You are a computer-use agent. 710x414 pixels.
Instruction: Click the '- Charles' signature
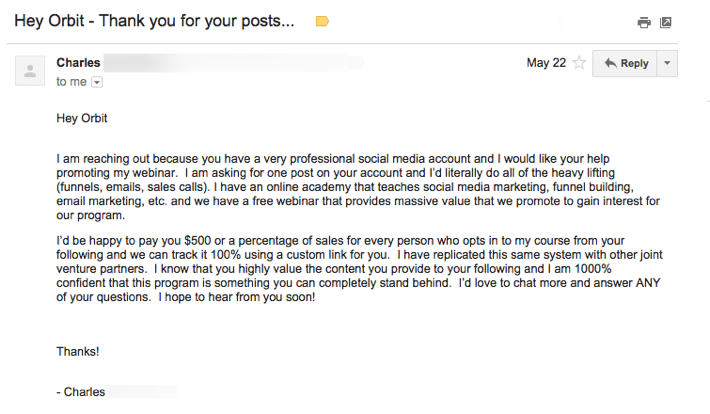(81, 392)
